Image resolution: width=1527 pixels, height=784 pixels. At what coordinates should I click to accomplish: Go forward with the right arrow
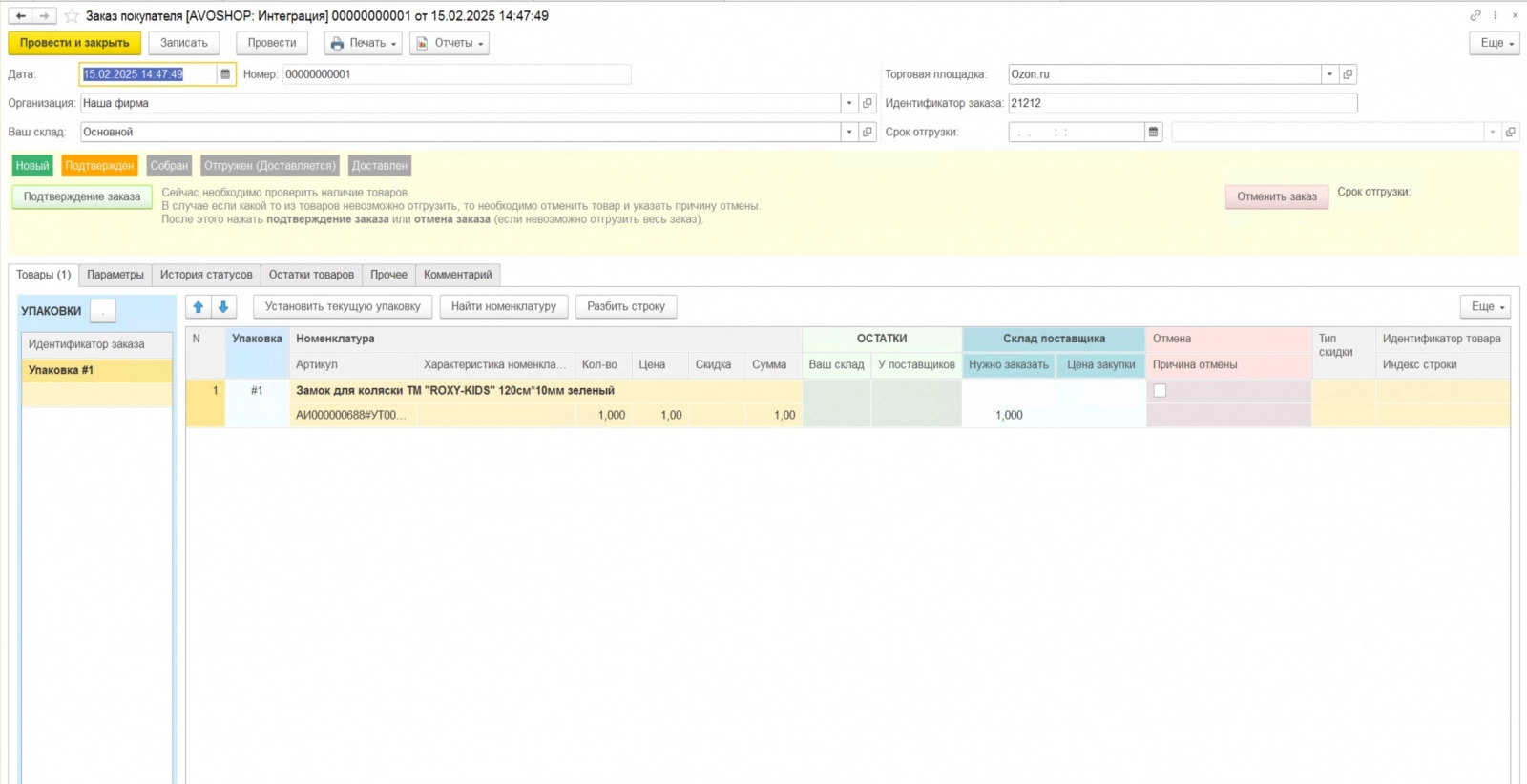44,16
